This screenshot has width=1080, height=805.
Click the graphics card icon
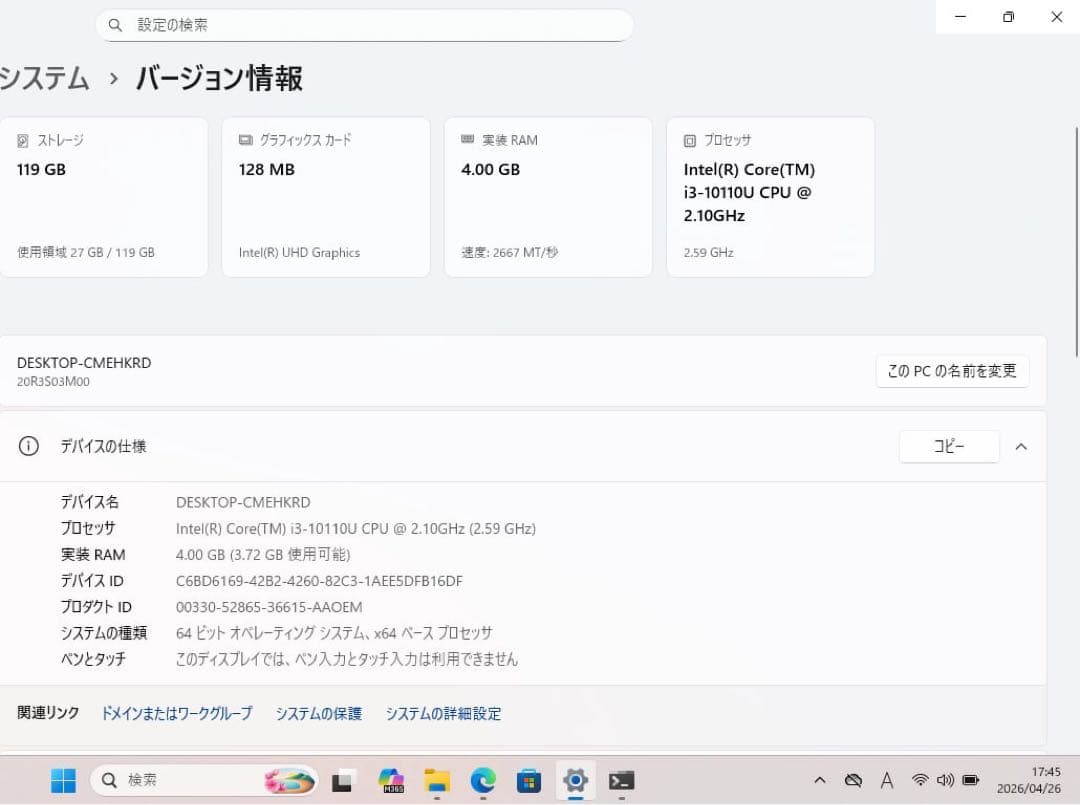click(x=245, y=140)
